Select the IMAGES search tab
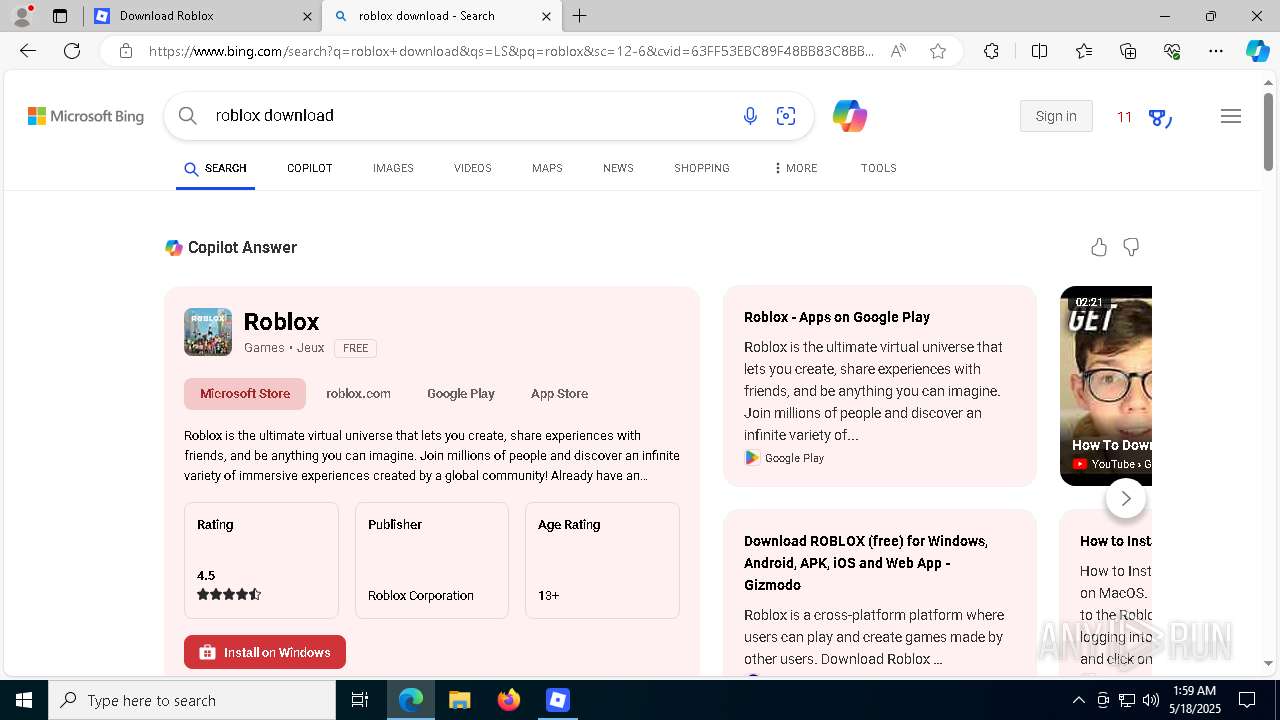 pos(393,168)
